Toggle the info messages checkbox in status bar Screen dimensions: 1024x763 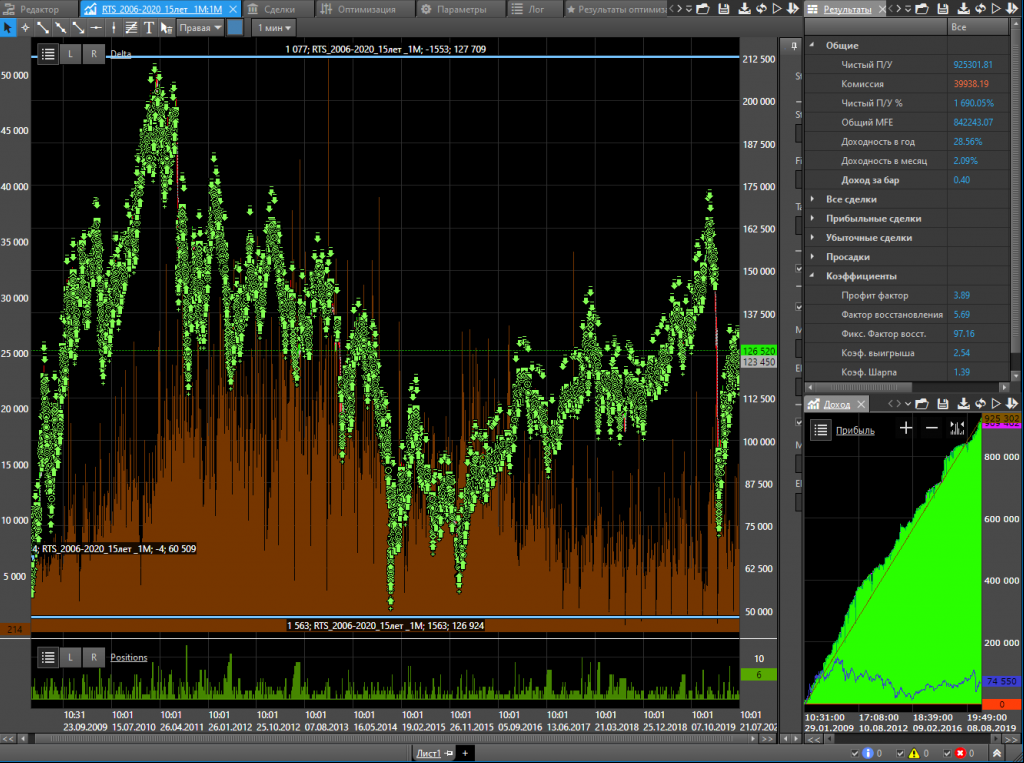(x=855, y=753)
